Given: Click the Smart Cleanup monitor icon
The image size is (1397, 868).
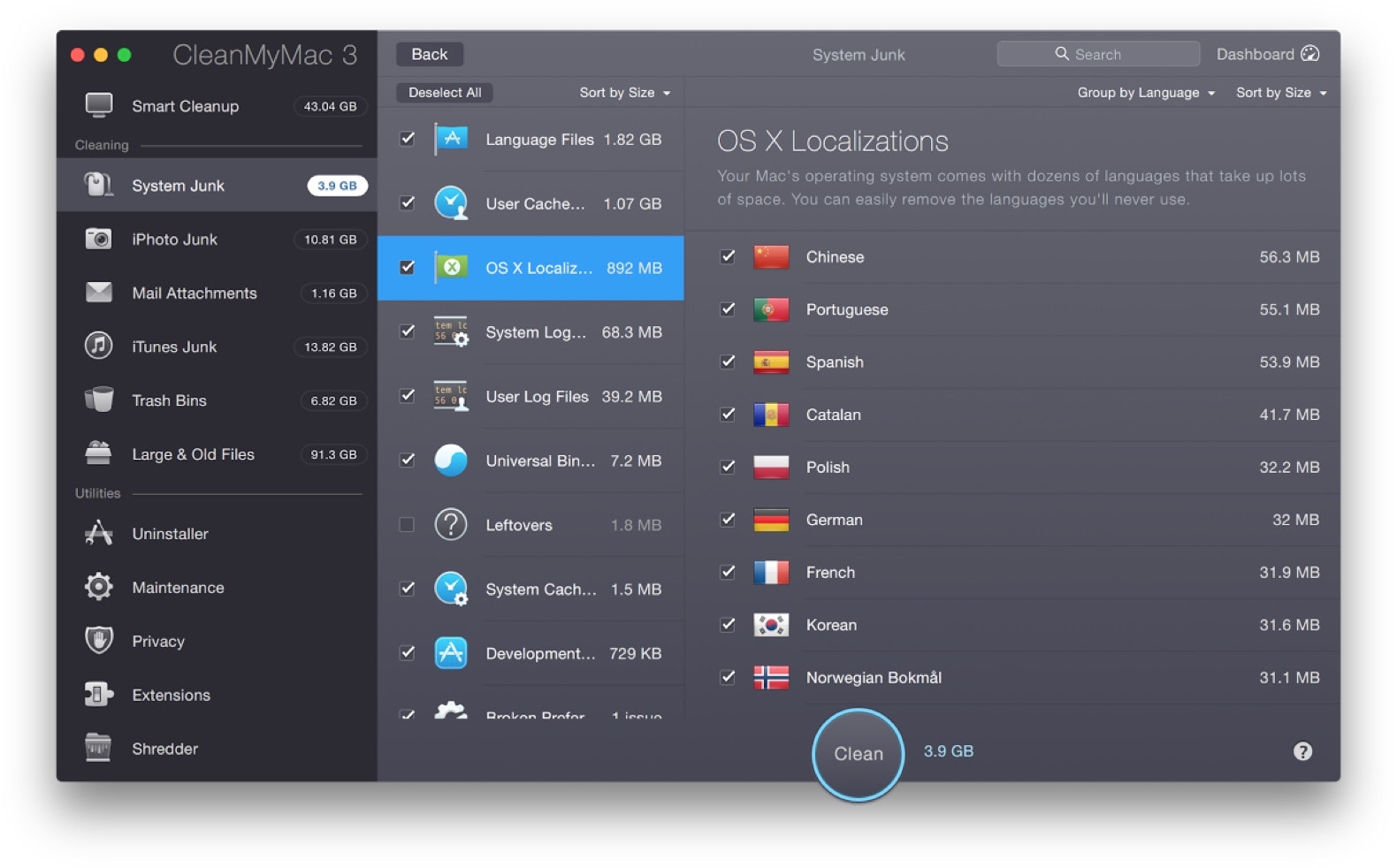Looking at the screenshot, I should click(98, 105).
